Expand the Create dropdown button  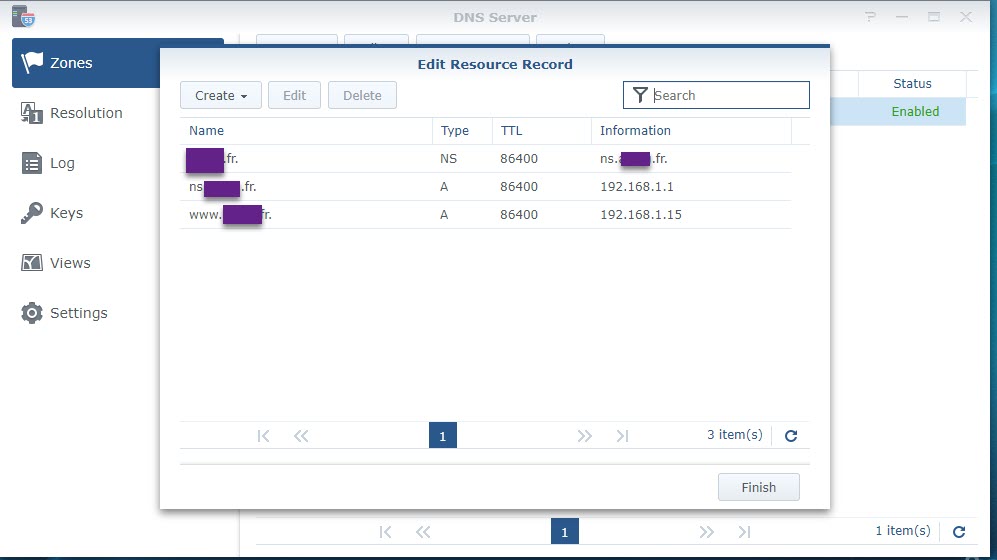pos(220,95)
